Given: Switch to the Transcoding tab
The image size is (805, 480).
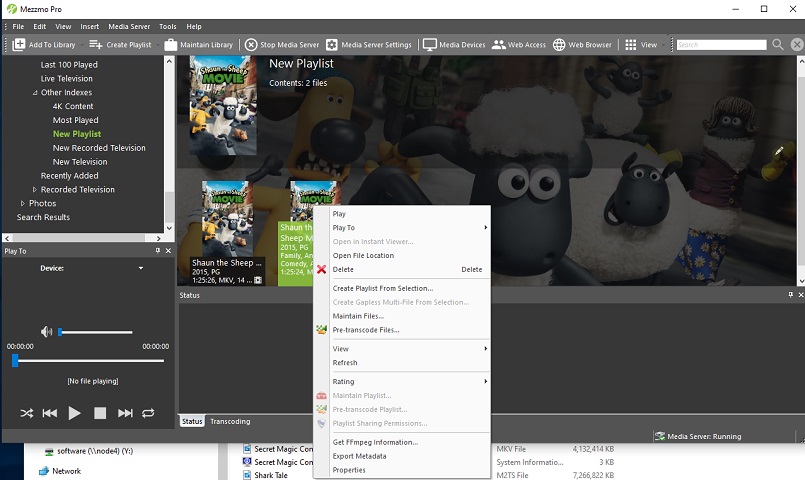Looking at the screenshot, I should (x=230, y=421).
